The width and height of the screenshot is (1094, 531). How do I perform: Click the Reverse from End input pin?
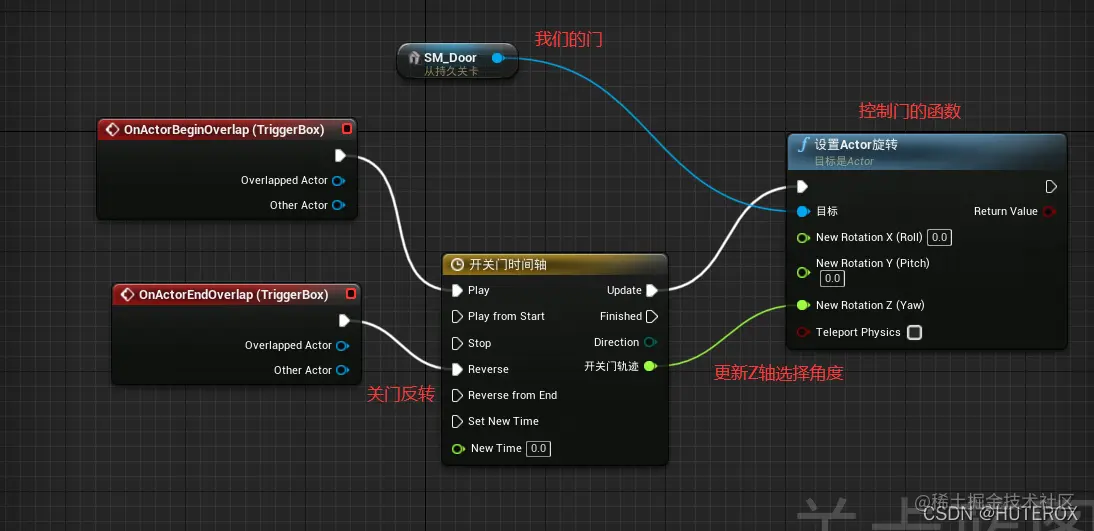tap(457, 395)
